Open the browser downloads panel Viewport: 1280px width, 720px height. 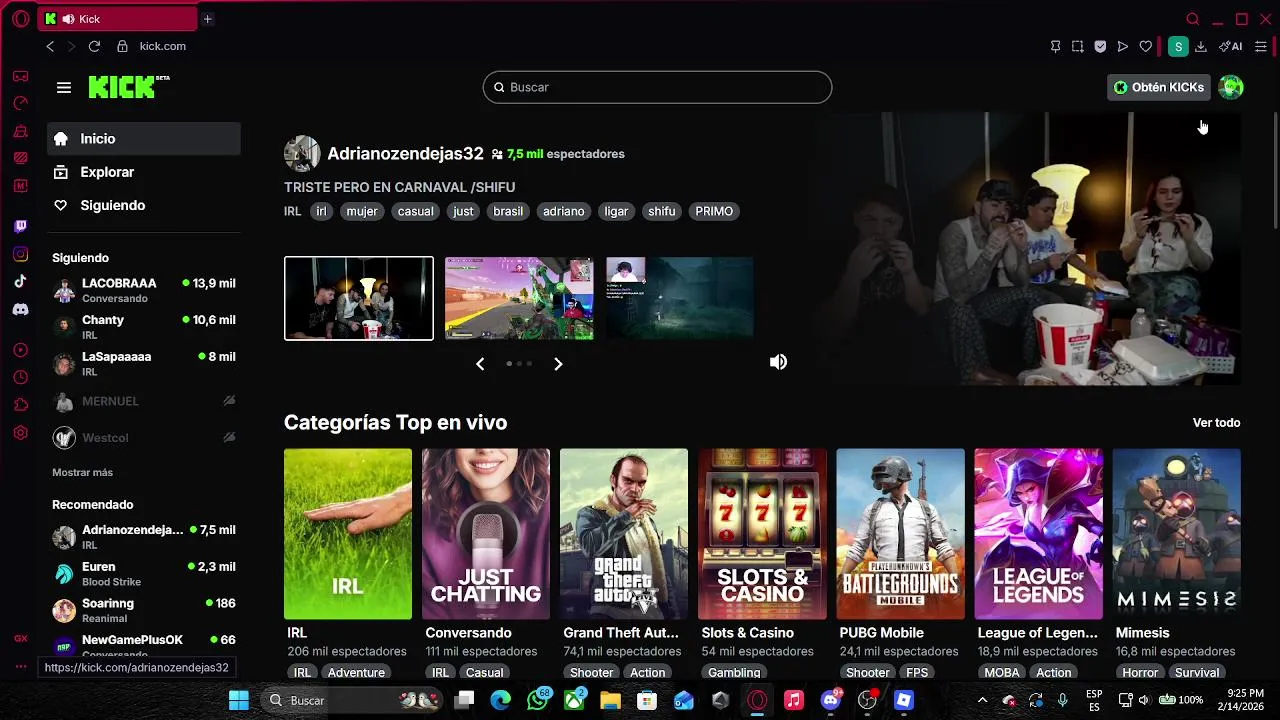pyautogui.click(x=1201, y=46)
